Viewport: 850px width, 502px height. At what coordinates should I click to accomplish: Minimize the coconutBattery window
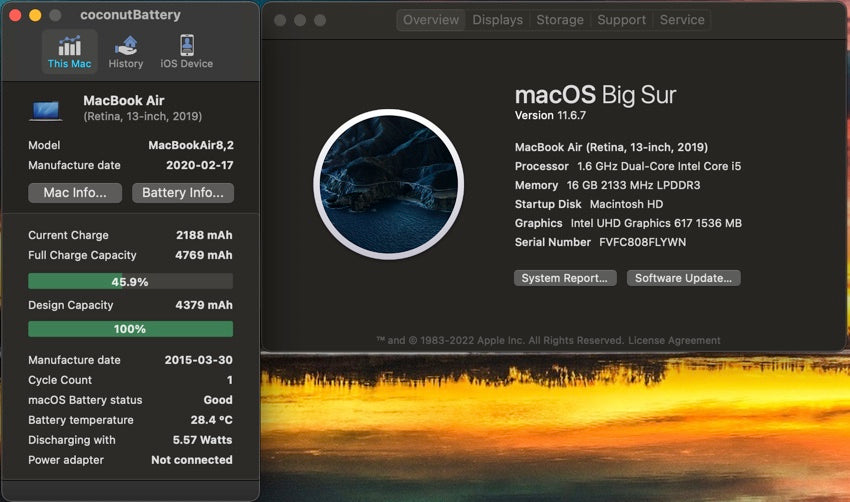(35, 15)
